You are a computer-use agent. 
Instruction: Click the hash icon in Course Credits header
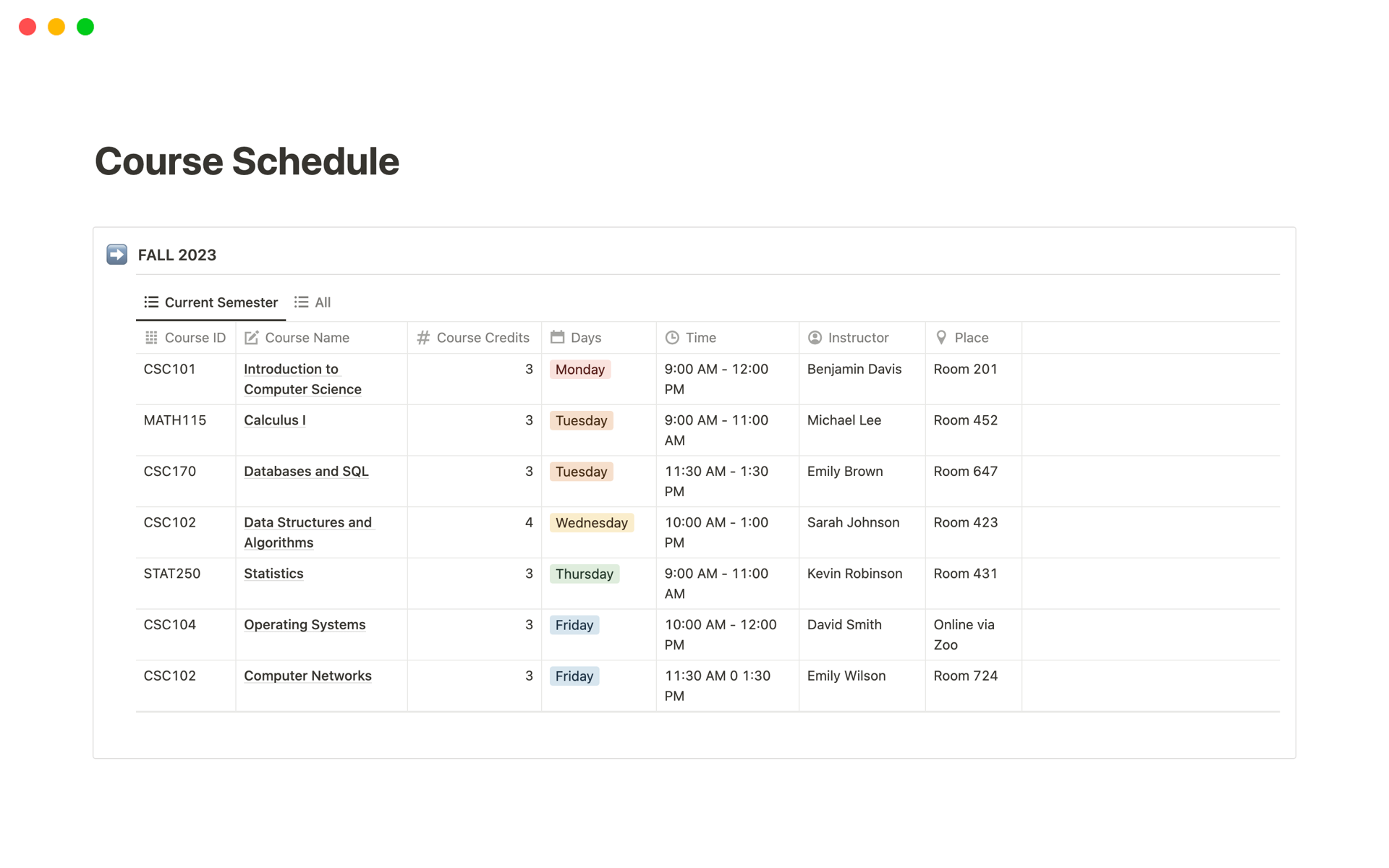(423, 338)
